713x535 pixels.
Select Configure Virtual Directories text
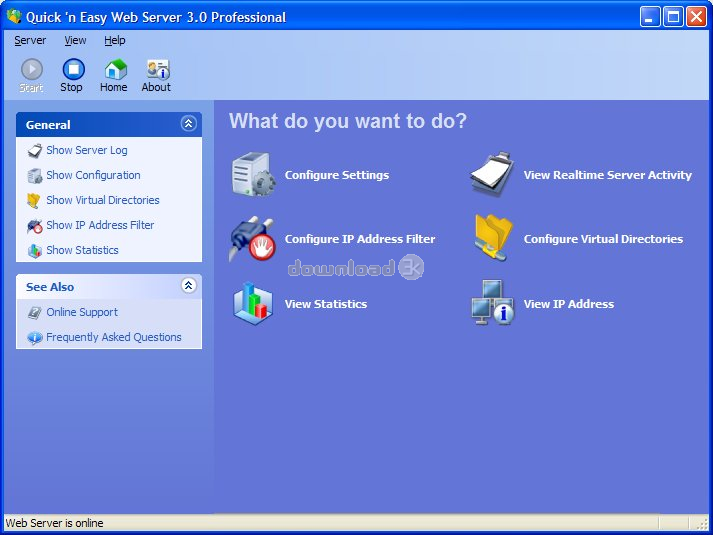point(603,239)
